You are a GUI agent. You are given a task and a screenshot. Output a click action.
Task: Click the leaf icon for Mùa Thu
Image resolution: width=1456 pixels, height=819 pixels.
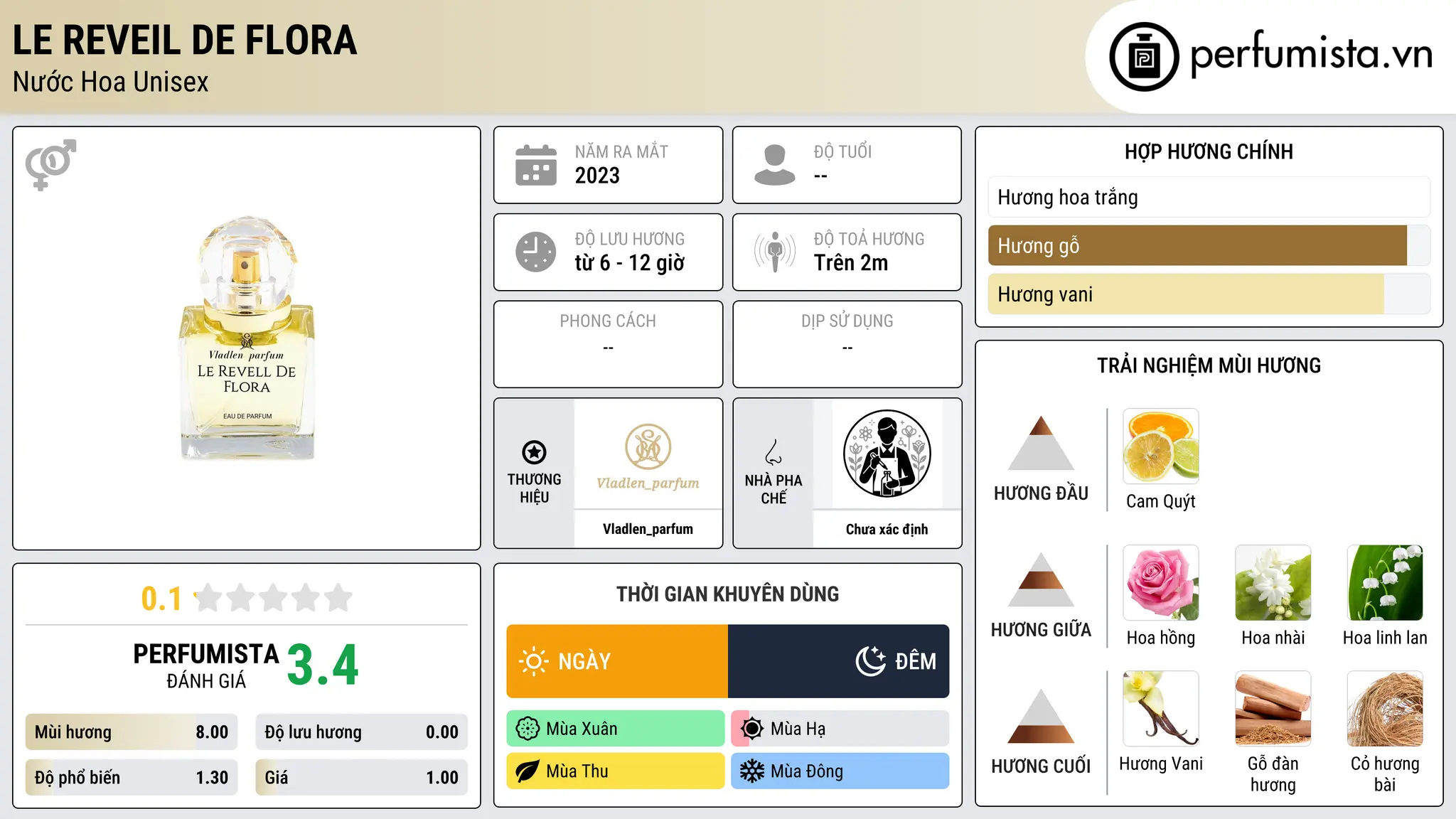click(528, 771)
